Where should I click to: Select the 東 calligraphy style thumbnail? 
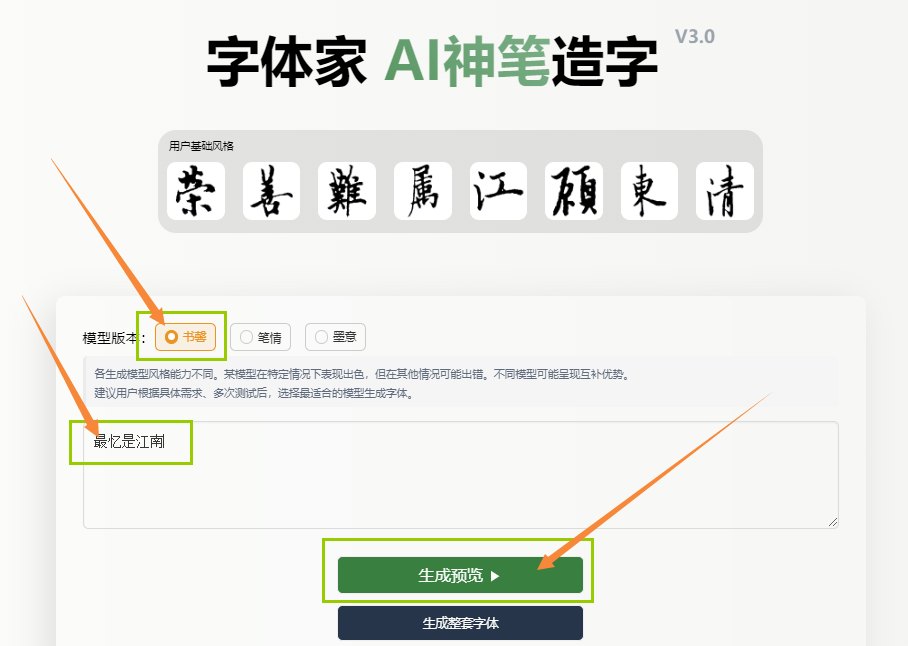(x=649, y=191)
